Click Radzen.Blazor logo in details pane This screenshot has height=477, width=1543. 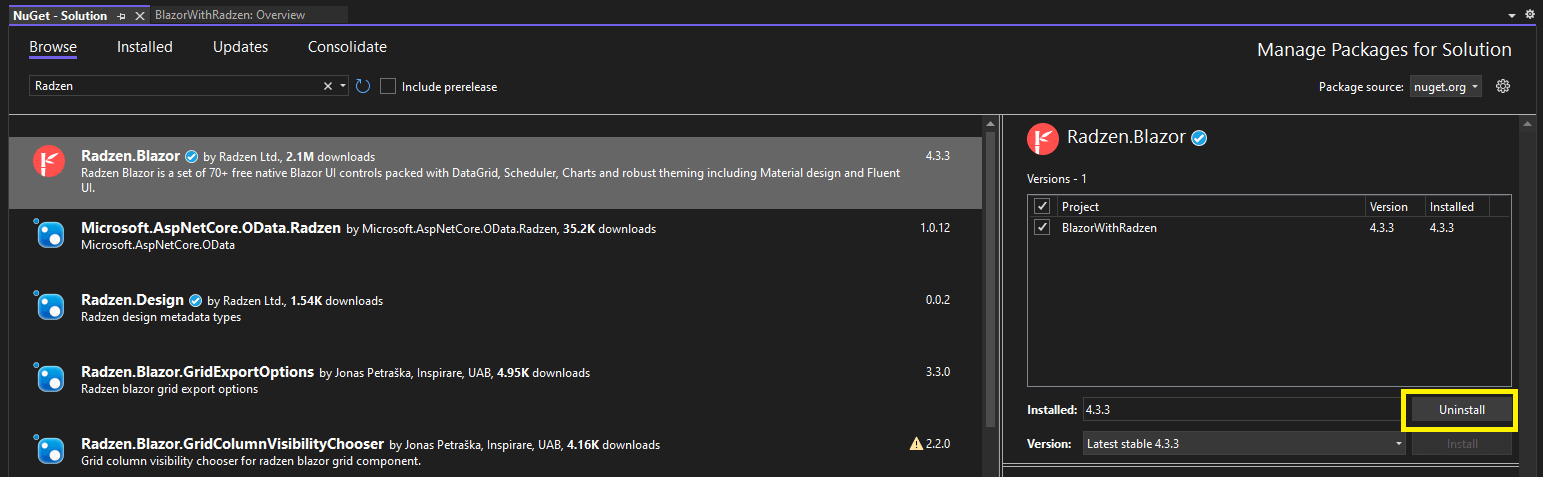point(1043,138)
